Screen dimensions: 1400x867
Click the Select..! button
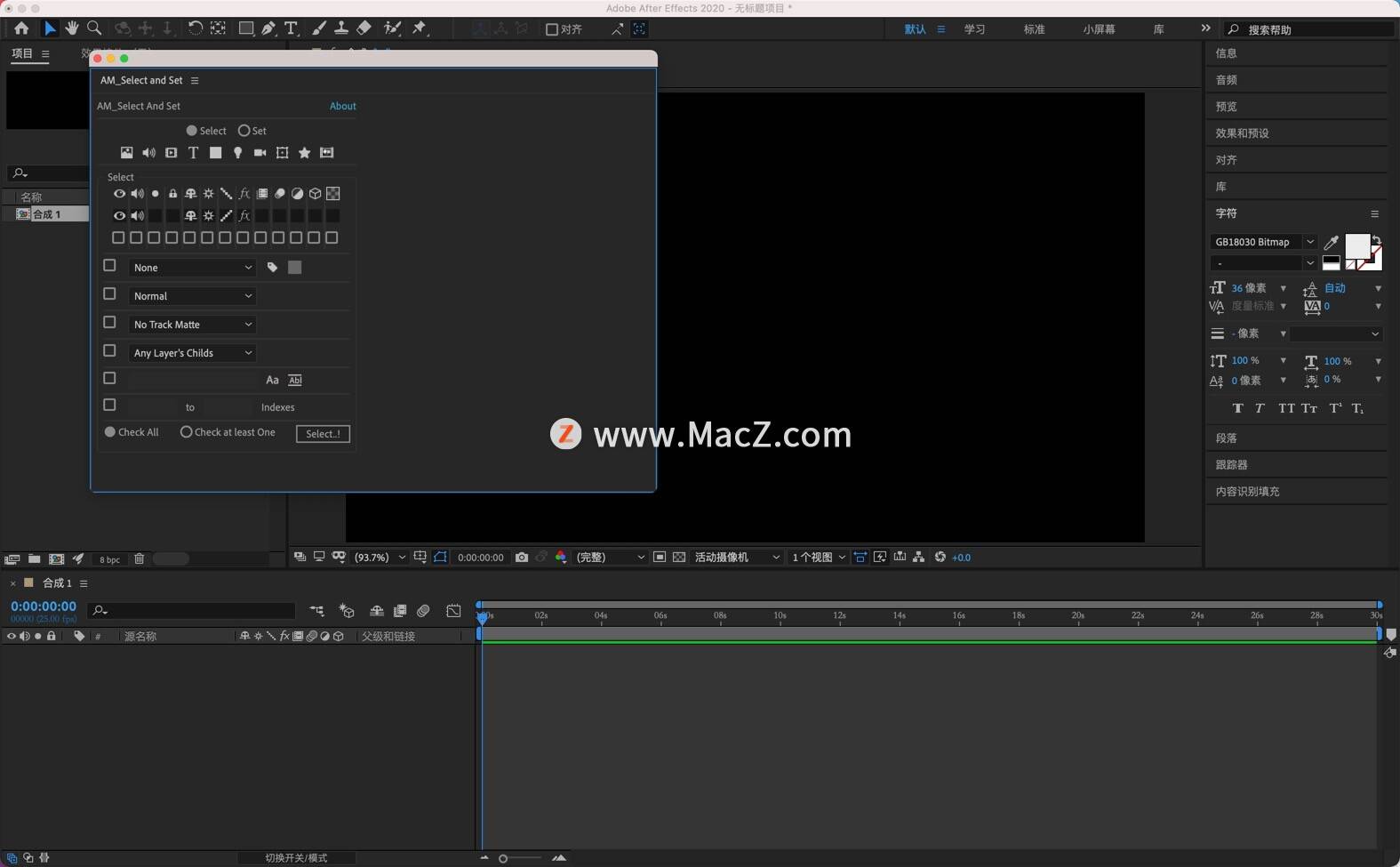[323, 434]
